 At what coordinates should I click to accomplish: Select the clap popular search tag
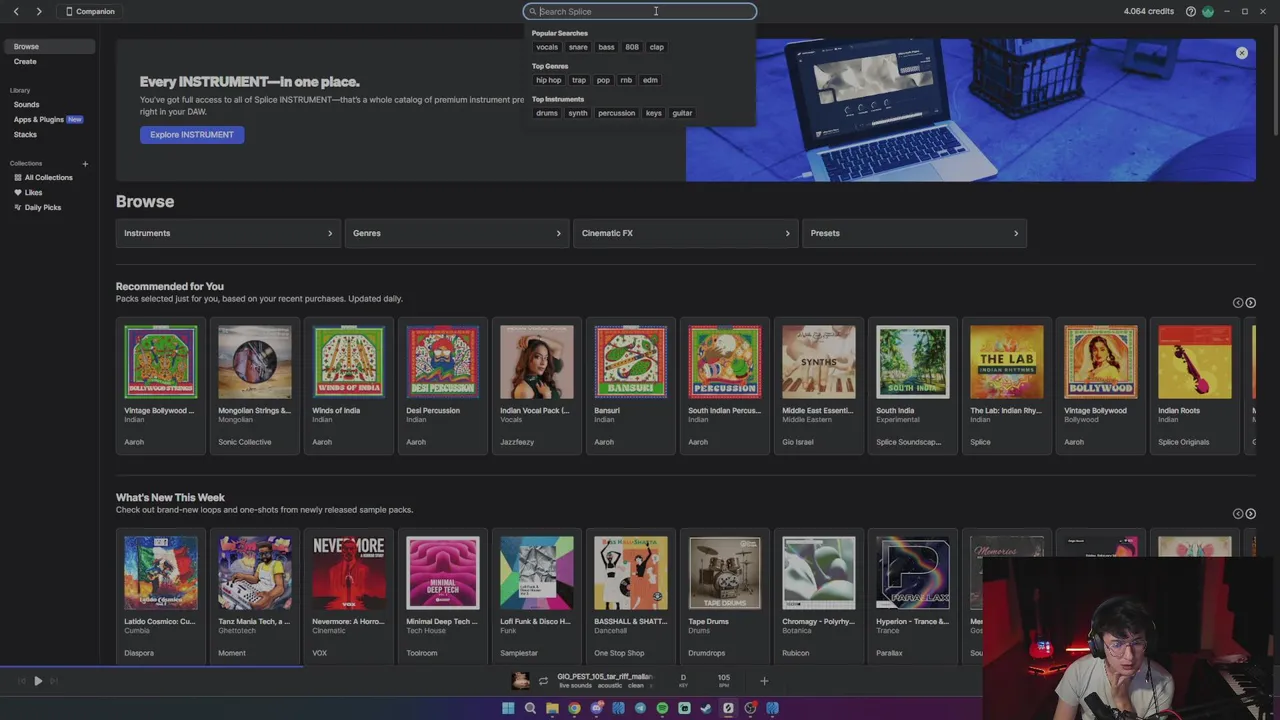click(656, 47)
